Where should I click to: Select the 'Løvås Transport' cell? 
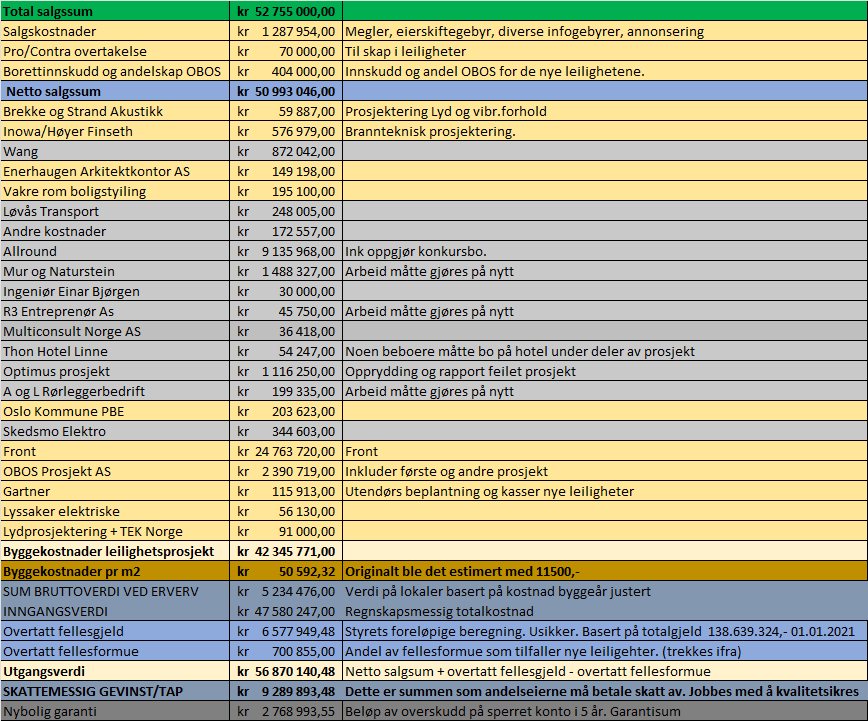click(x=115, y=212)
